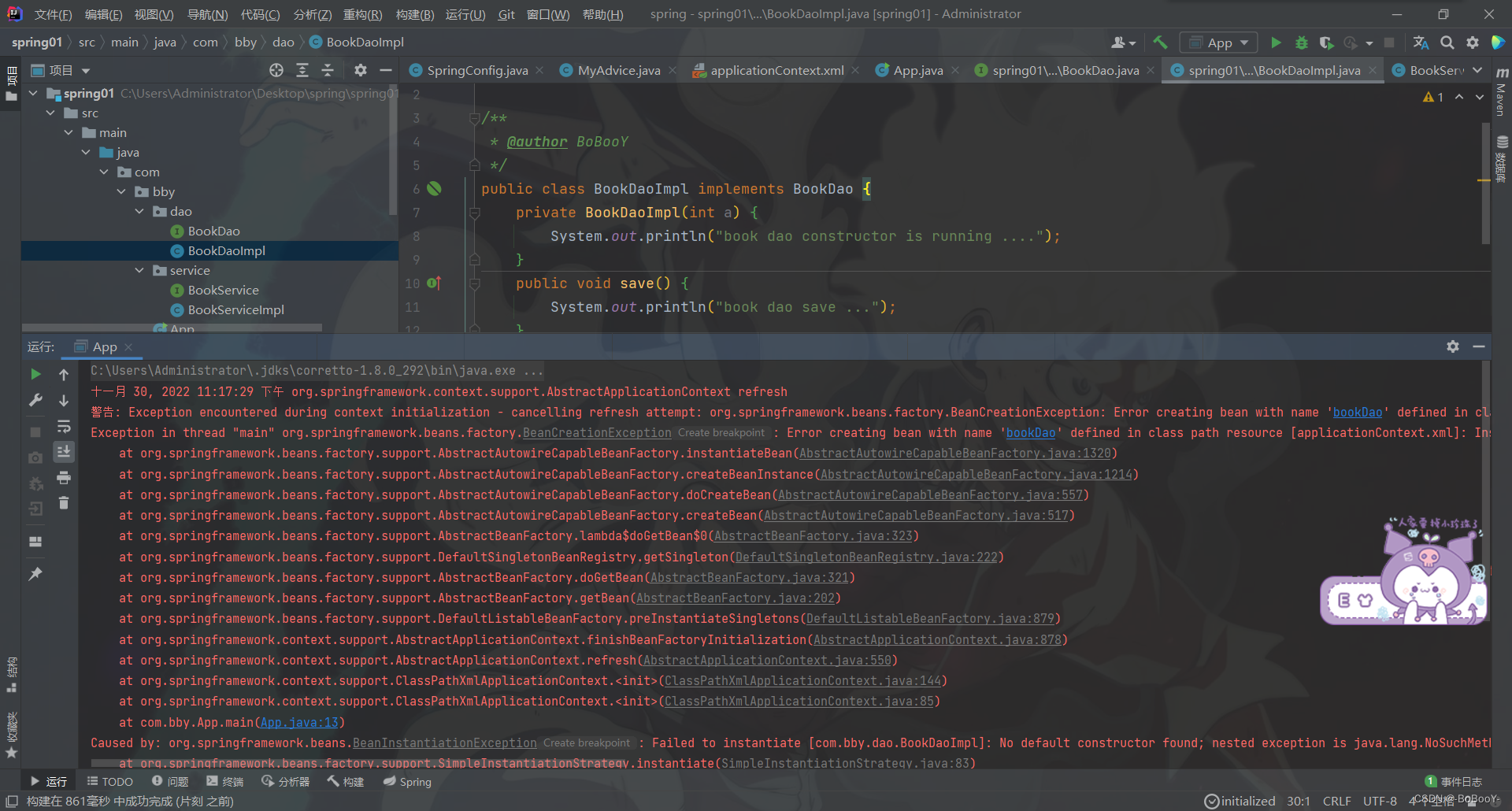Open the Git menu
The width and height of the screenshot is (1512, 811).
click(506, 14)
